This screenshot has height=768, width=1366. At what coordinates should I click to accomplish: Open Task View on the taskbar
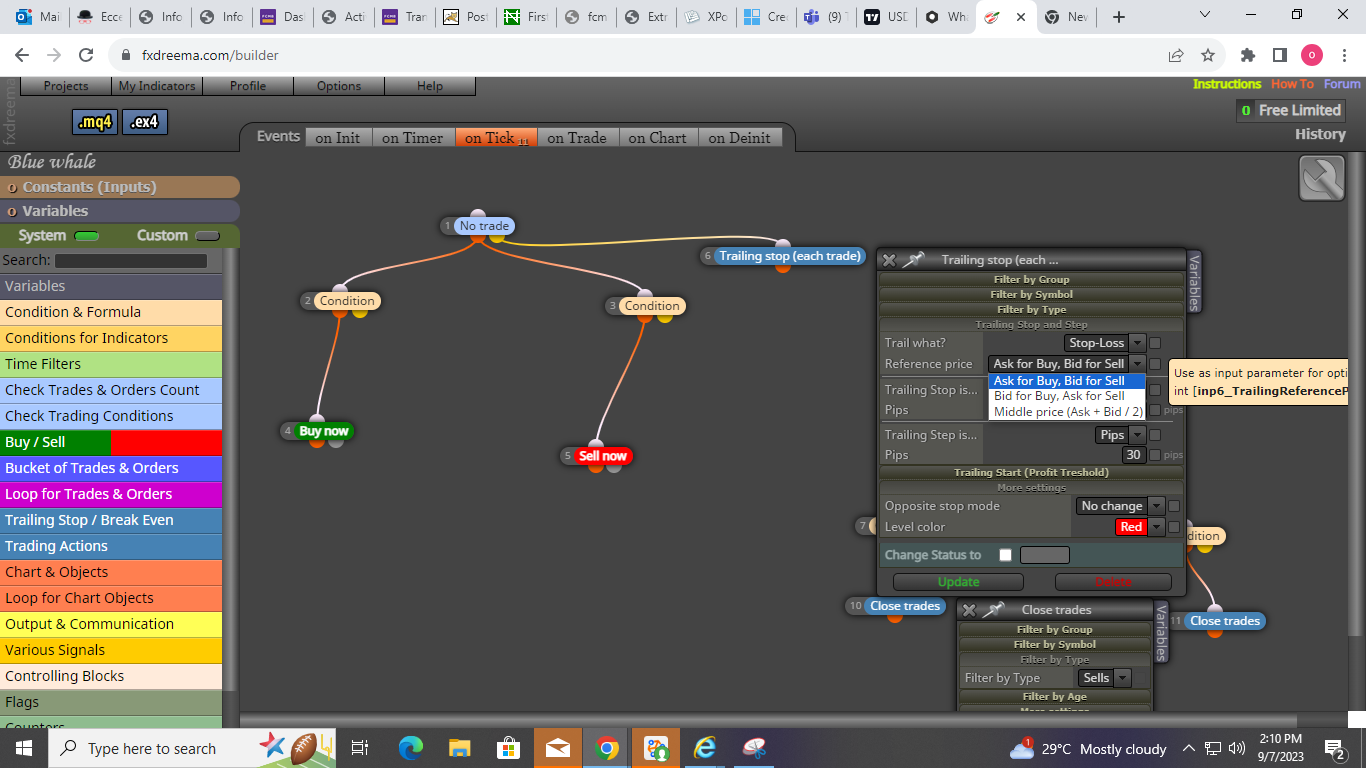(x=360, y=748)
